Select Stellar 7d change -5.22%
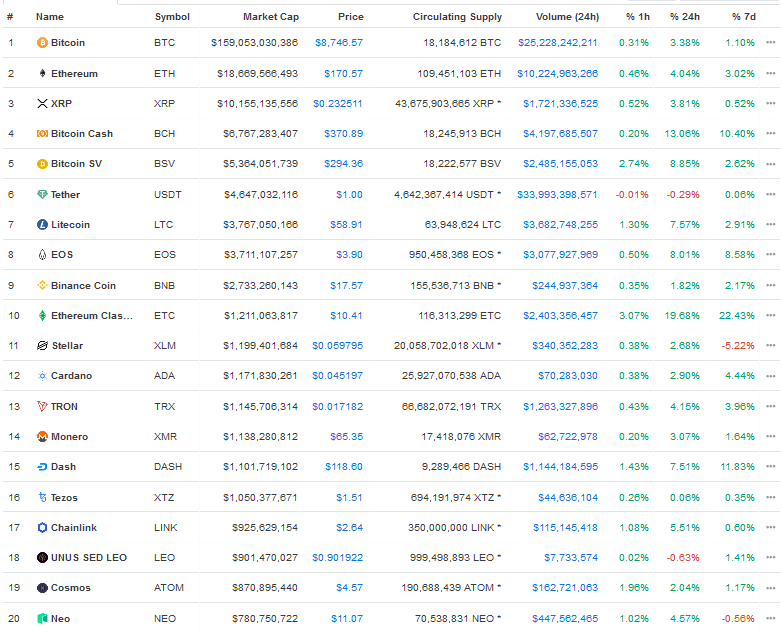781x632 pixels. click(738, 346)
